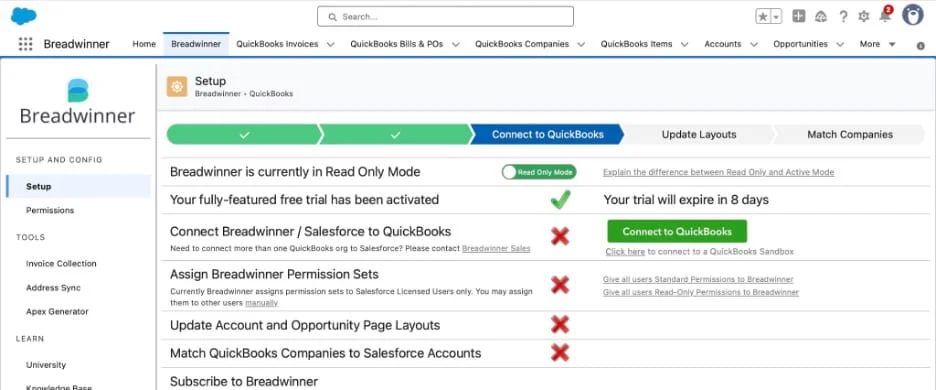Open the More navigation dropdown

[878, 44]
